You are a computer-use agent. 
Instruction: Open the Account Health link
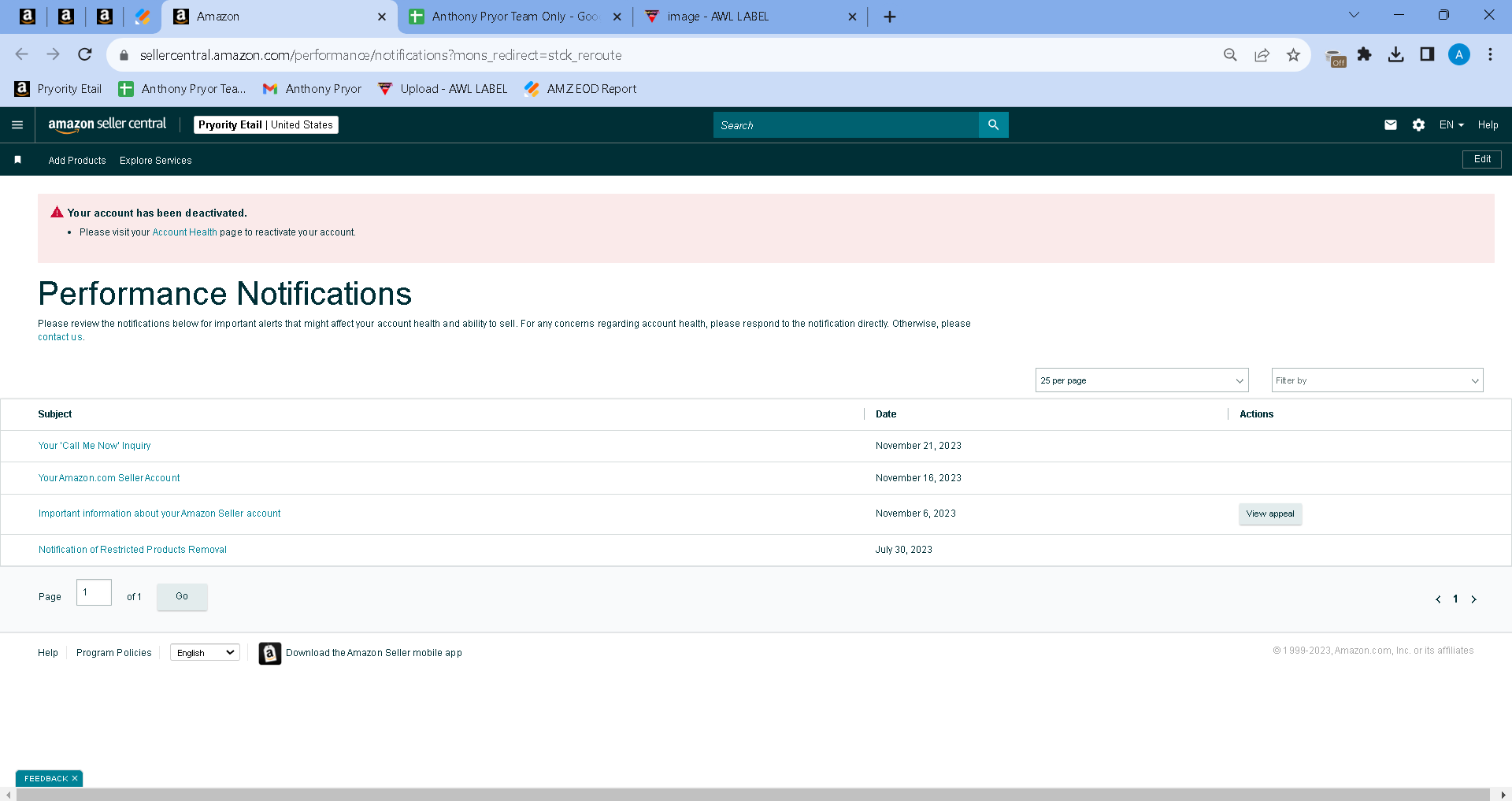[184, 232]
